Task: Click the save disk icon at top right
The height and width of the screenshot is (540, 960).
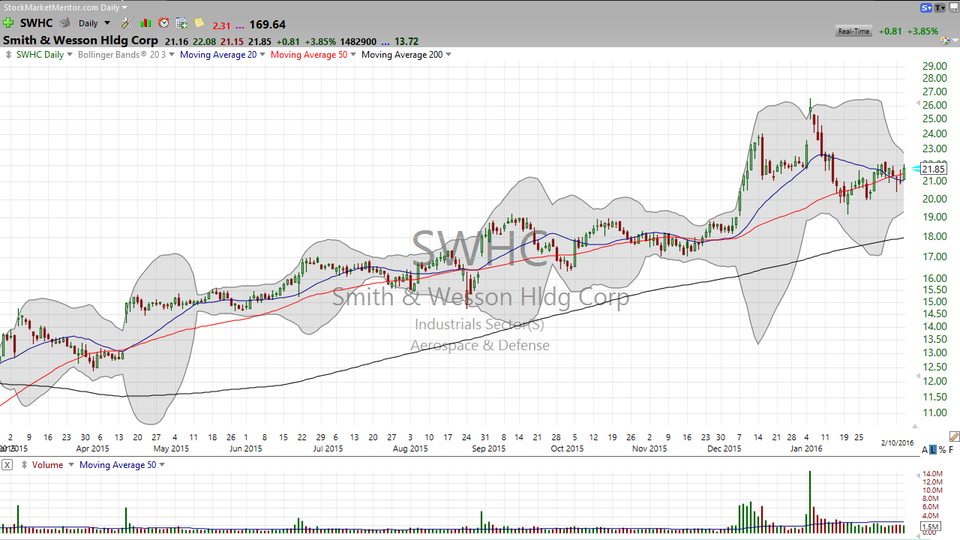Action: tap(953, 8)
